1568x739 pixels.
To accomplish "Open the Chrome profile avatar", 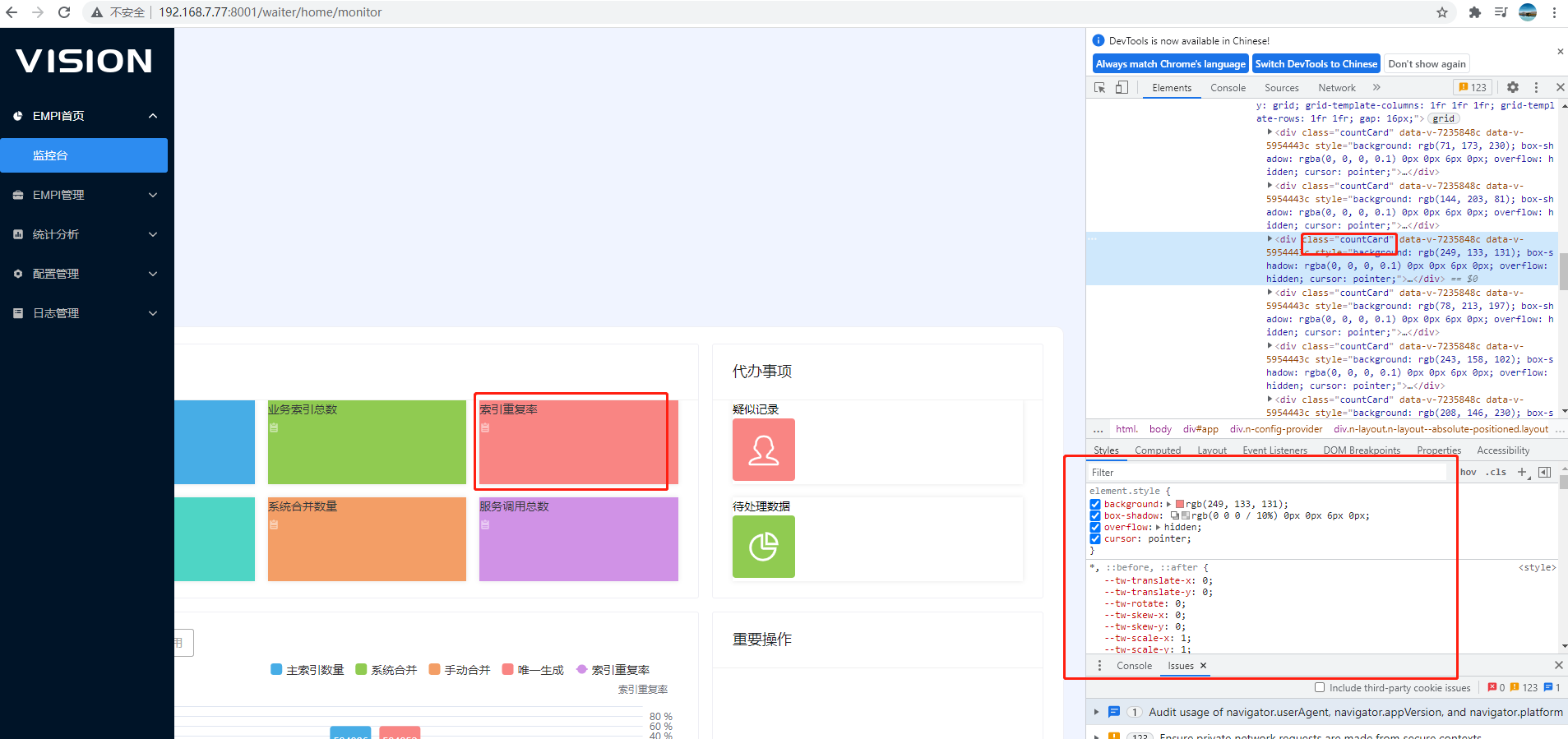I will pos(1528,12).
